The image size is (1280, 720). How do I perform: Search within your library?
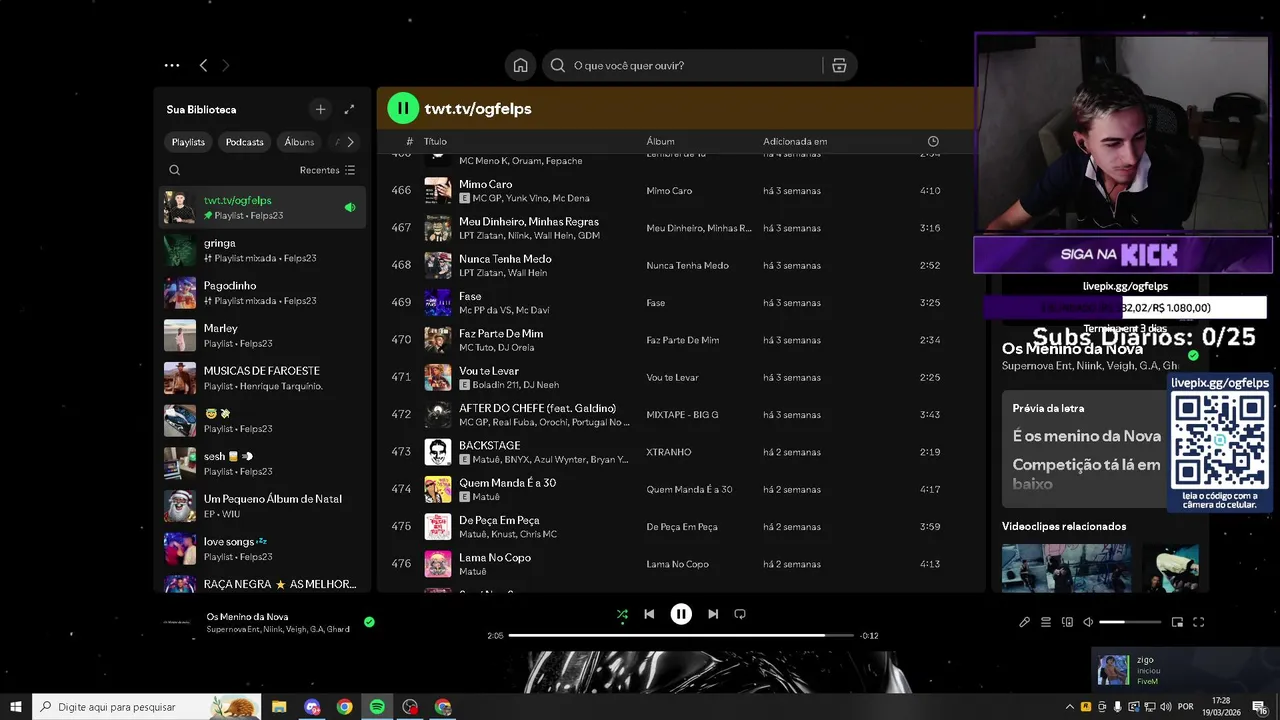click(x=174, y=170)
